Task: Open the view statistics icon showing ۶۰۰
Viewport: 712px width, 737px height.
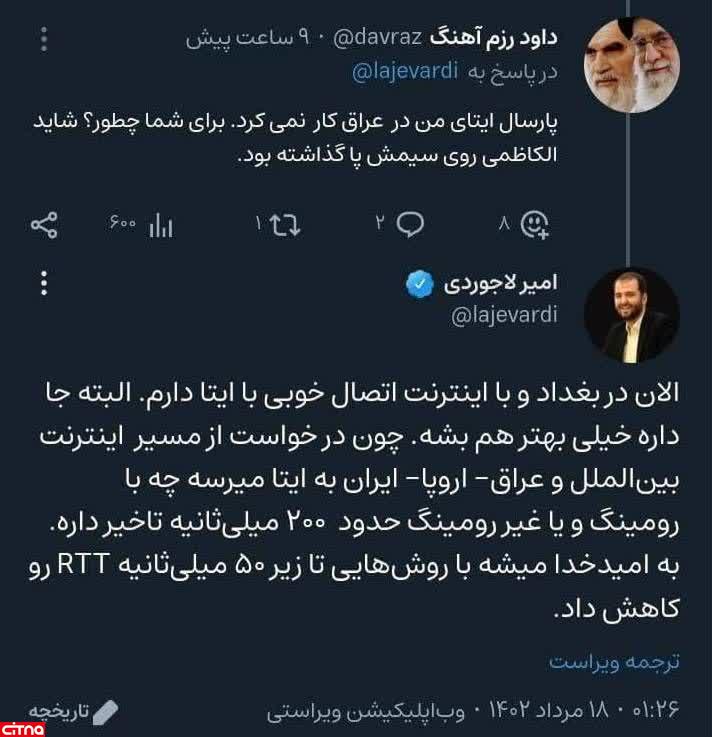Action: (160, 226)
